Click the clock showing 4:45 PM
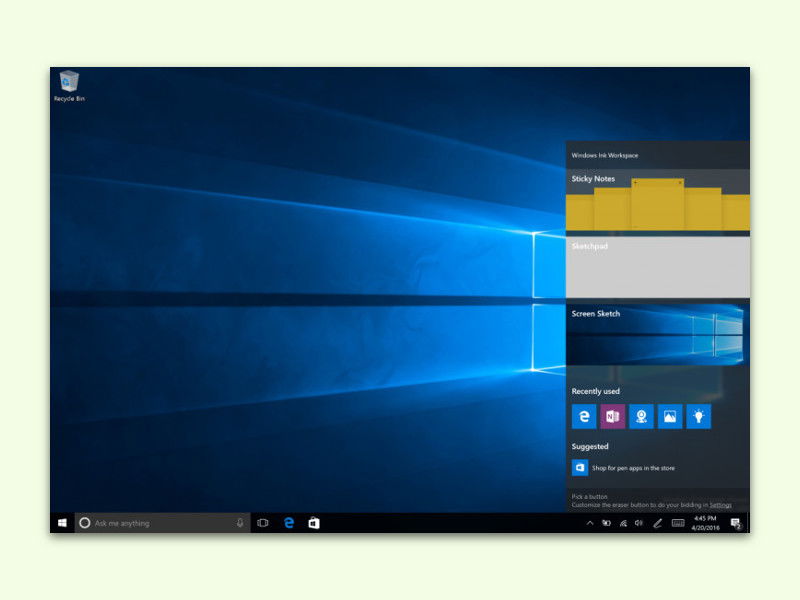Viewport: 800px width, 600px height. [x=705, y=523]
